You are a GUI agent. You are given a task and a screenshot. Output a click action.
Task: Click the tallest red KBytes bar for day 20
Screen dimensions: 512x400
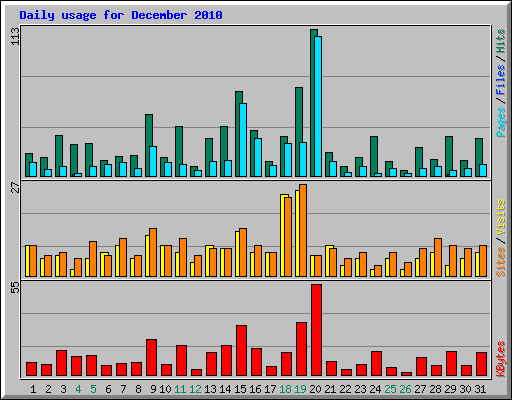pyautogui.click(x=316, y=330)
